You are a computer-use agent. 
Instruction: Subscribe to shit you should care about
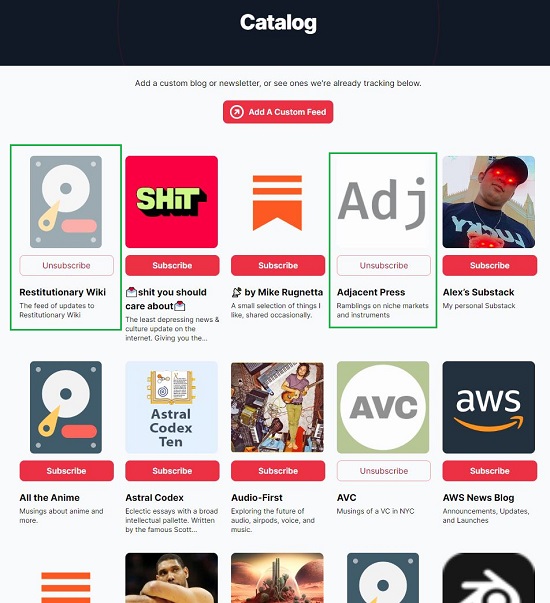(x=172, y=265)
